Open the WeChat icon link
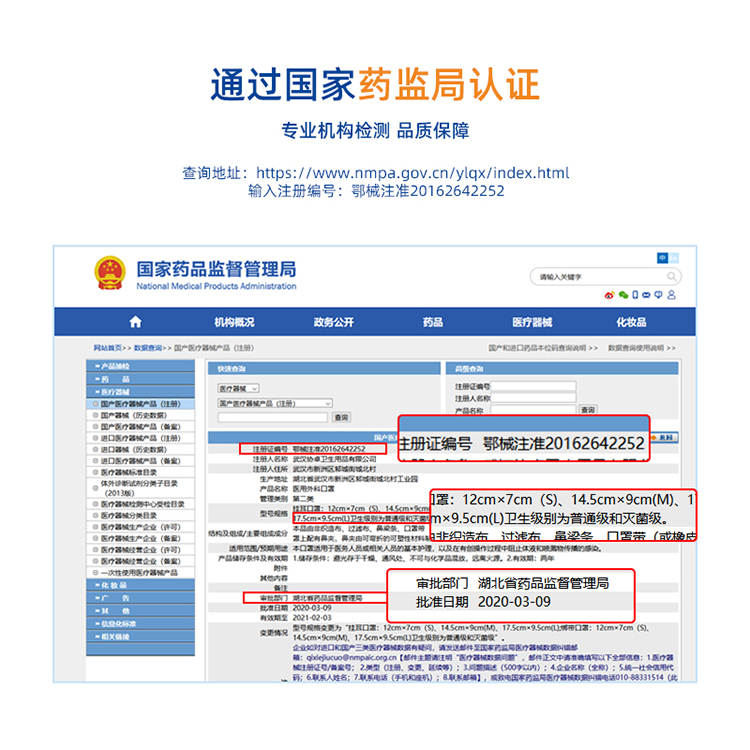The height and width of the screenshot is (750, 750). (623, 295)
